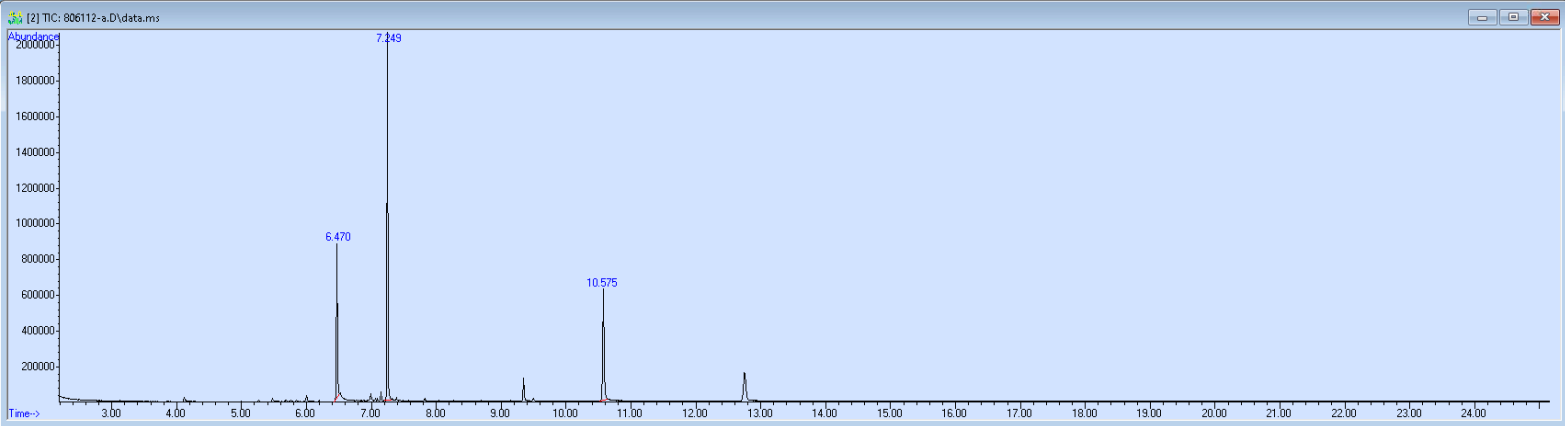Image resolution: width=1565 pixels, height=426 pixels.
Task: Click the 10.00 time axis tick label
Action: 565,413
